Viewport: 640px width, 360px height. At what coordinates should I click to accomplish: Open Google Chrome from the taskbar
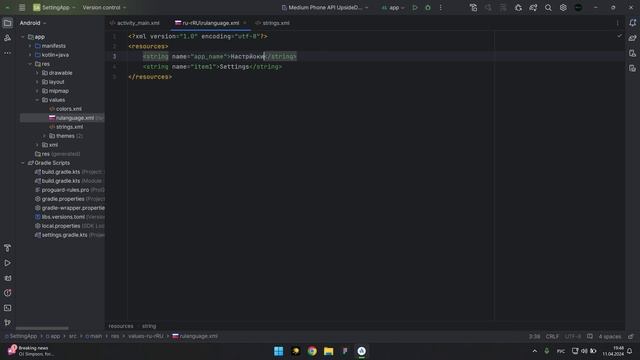tap(312, 351)
